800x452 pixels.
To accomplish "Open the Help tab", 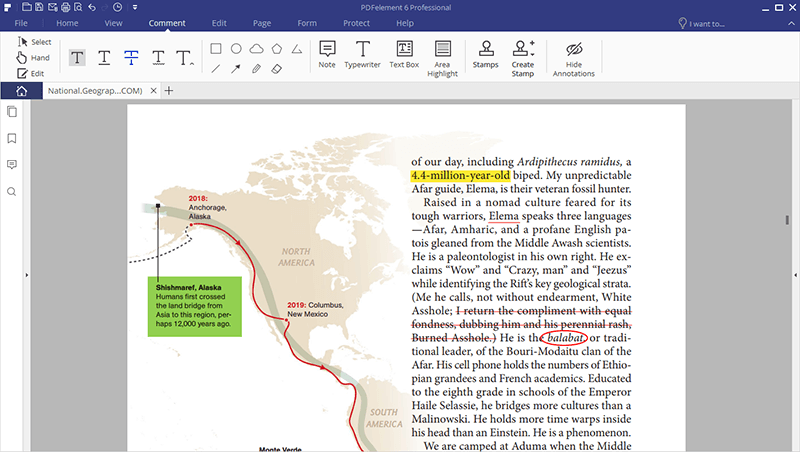I will (x=405, y=23).
